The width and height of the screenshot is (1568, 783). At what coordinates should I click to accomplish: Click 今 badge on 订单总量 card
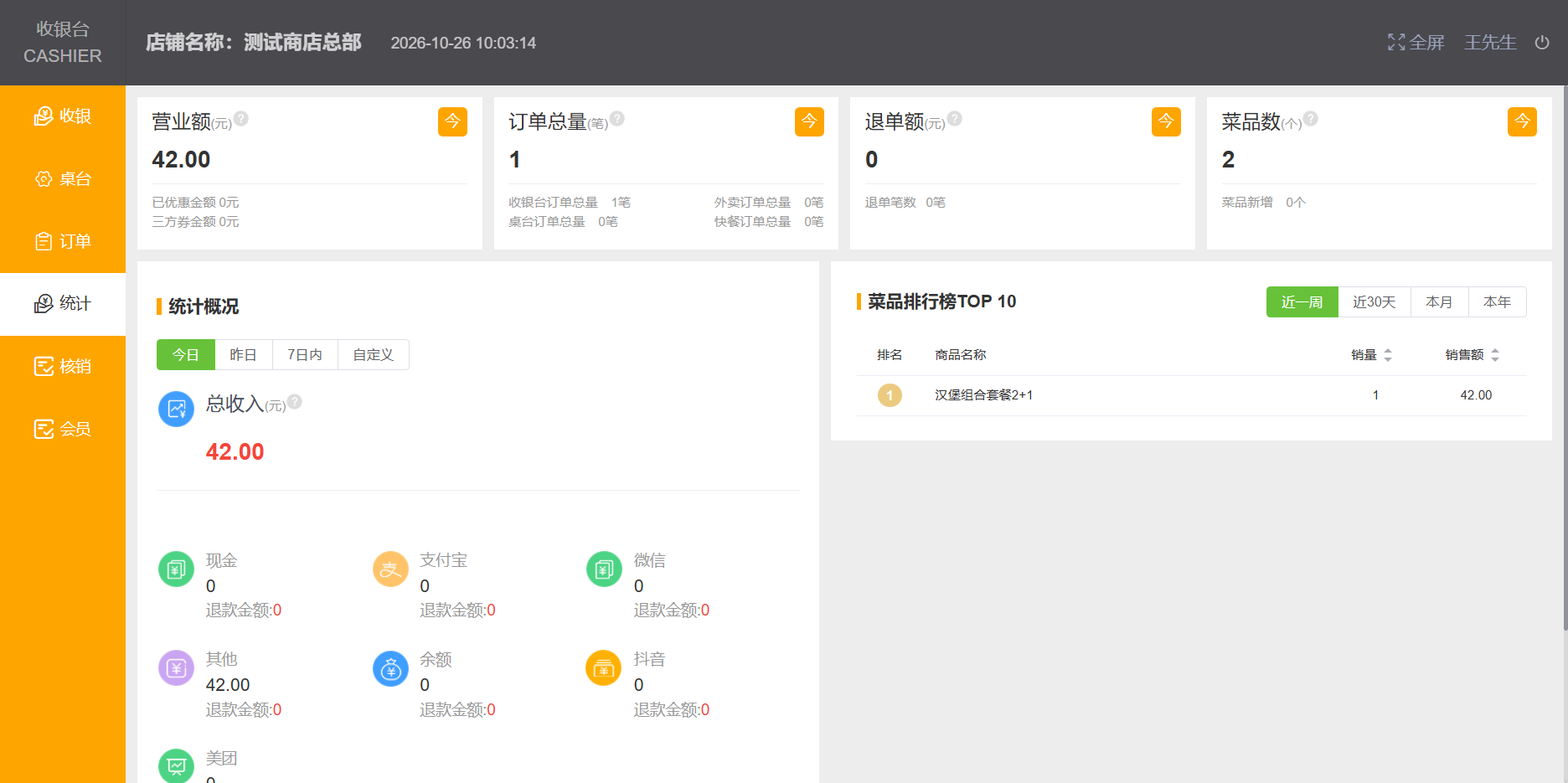tap(809, 121)
